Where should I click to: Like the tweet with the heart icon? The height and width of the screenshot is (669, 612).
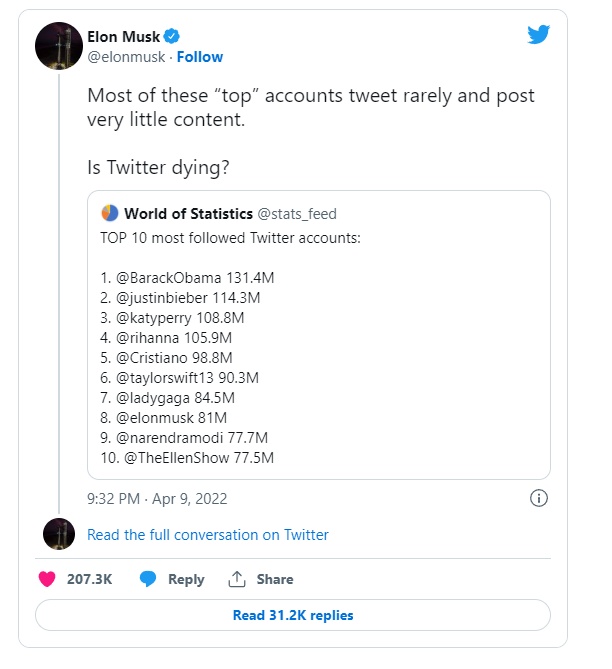[x=46, y=579]
